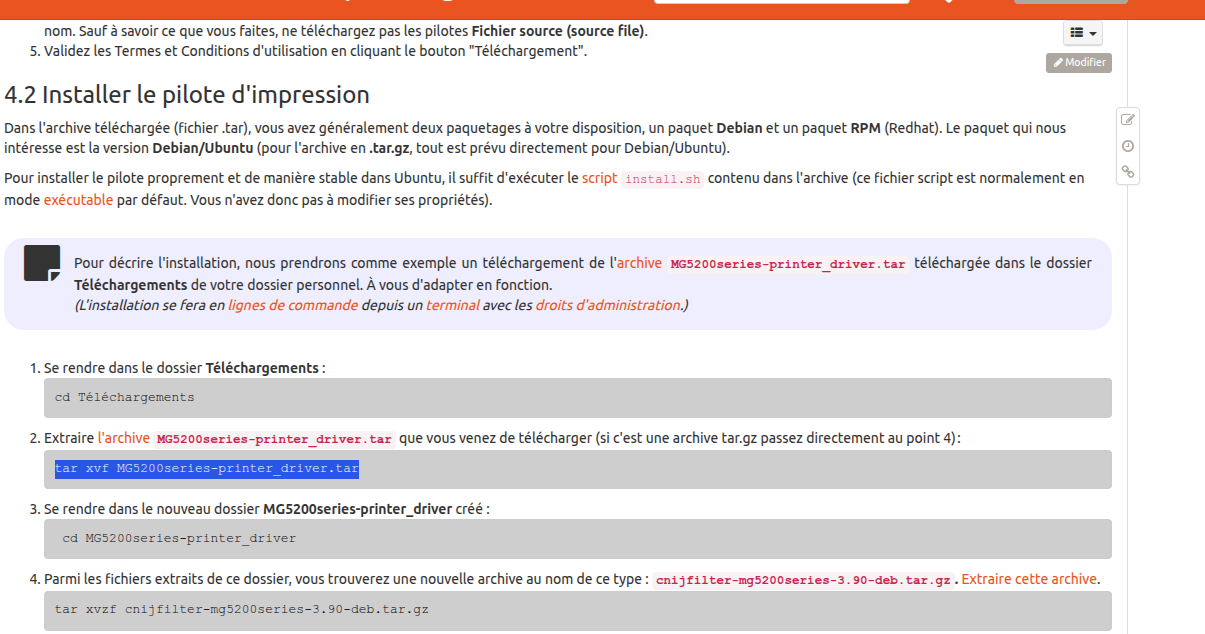Open the table of contents dropdown

pyautogui.click(x=1083, y=33)
